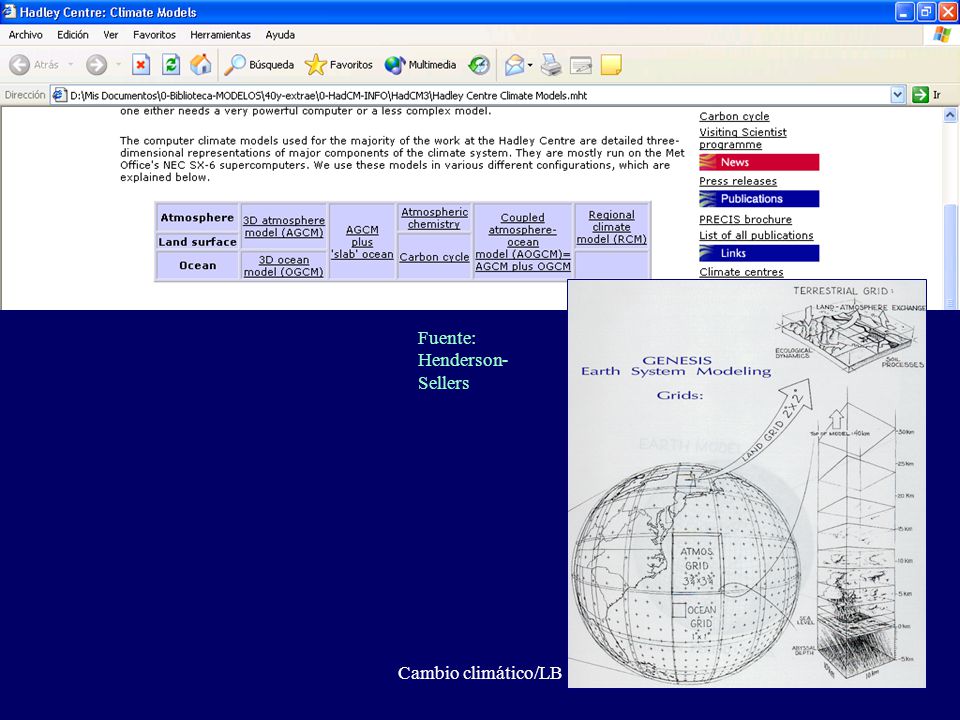Open the Climate centres link
This screenshot has width=960, height=720.
(x=741, y=272)
